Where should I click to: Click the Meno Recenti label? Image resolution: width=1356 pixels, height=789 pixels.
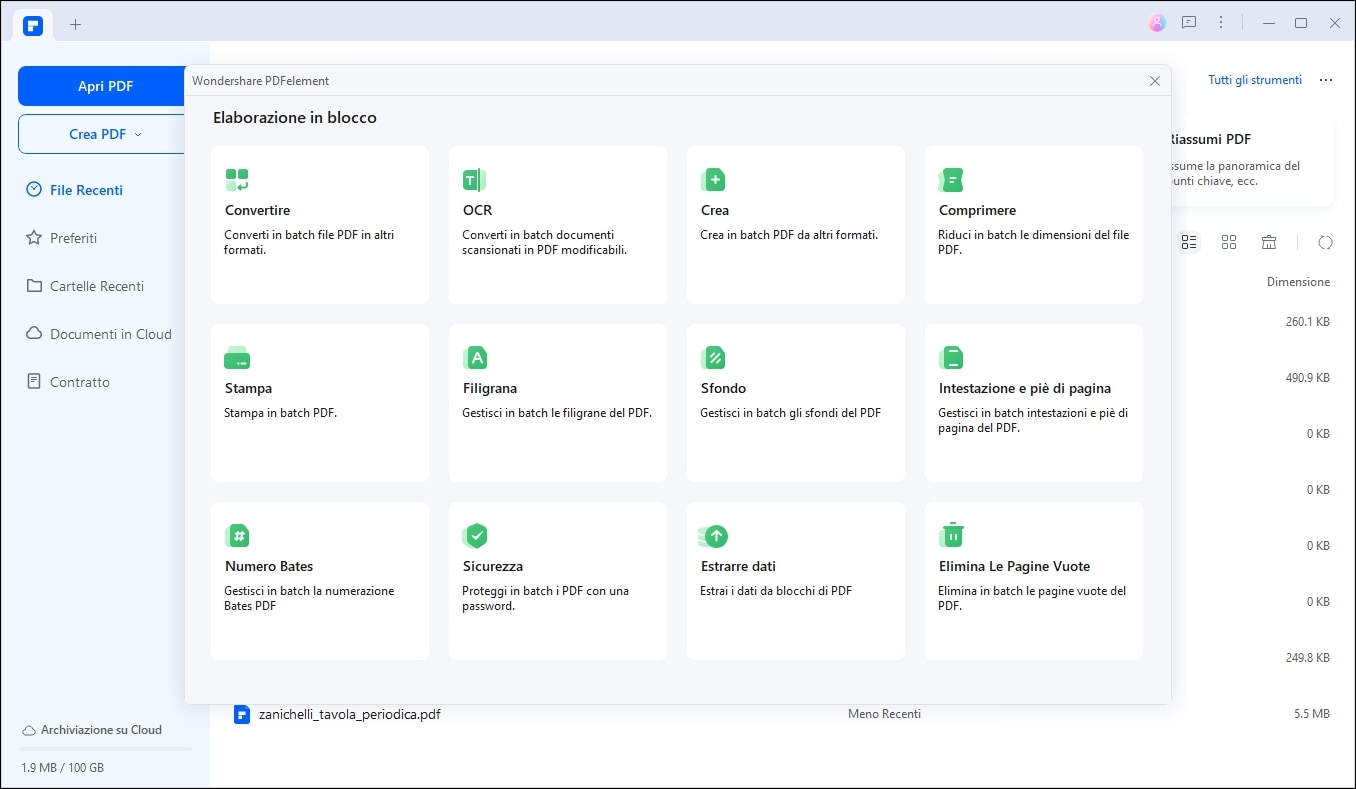coord(884,714)
